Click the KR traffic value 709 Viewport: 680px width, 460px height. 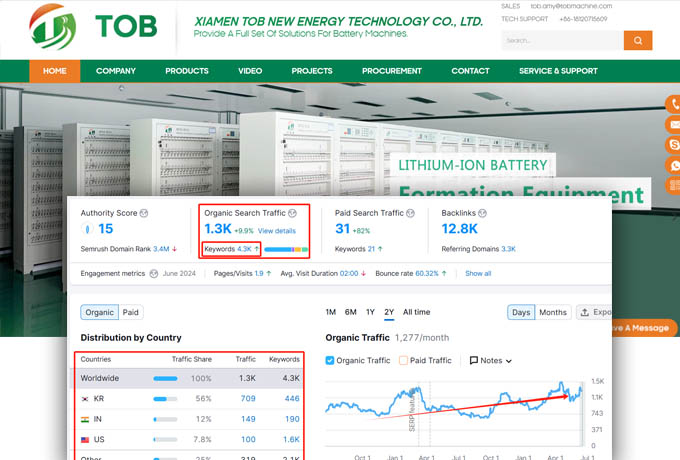click(248, 398)
